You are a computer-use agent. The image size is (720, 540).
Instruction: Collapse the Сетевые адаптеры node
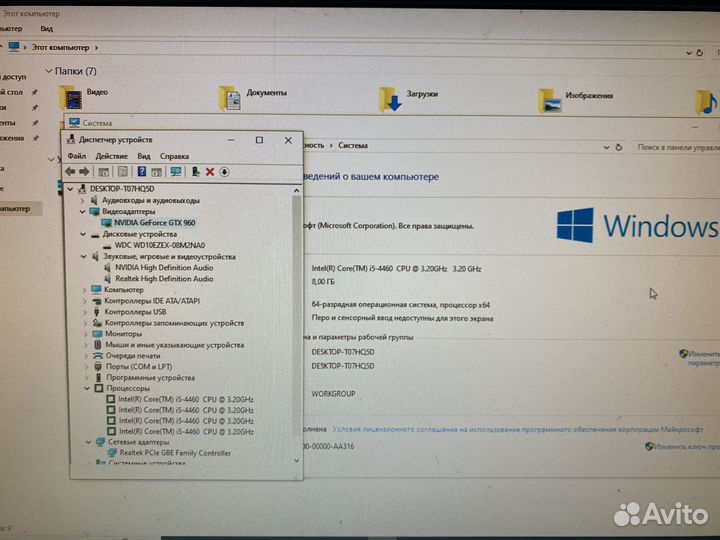(88, 442)
